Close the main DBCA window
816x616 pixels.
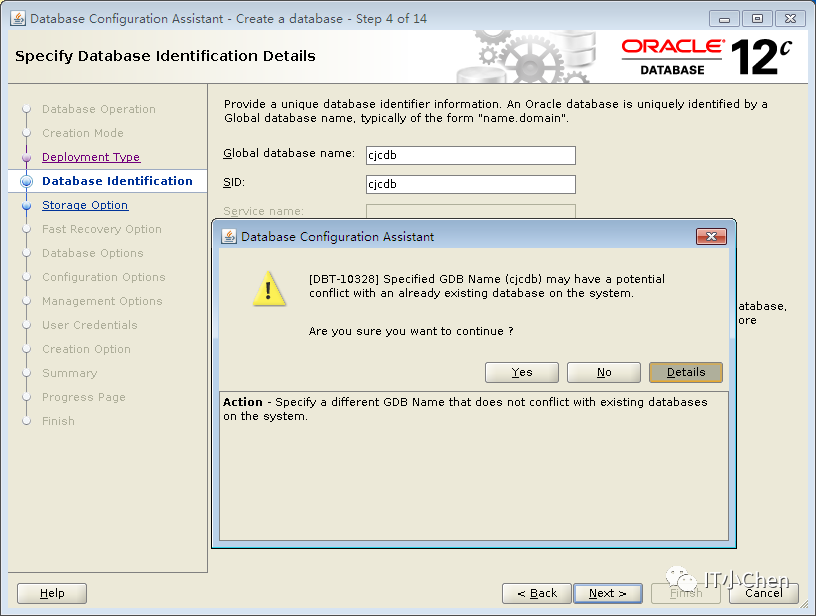(x=790, y=19)
